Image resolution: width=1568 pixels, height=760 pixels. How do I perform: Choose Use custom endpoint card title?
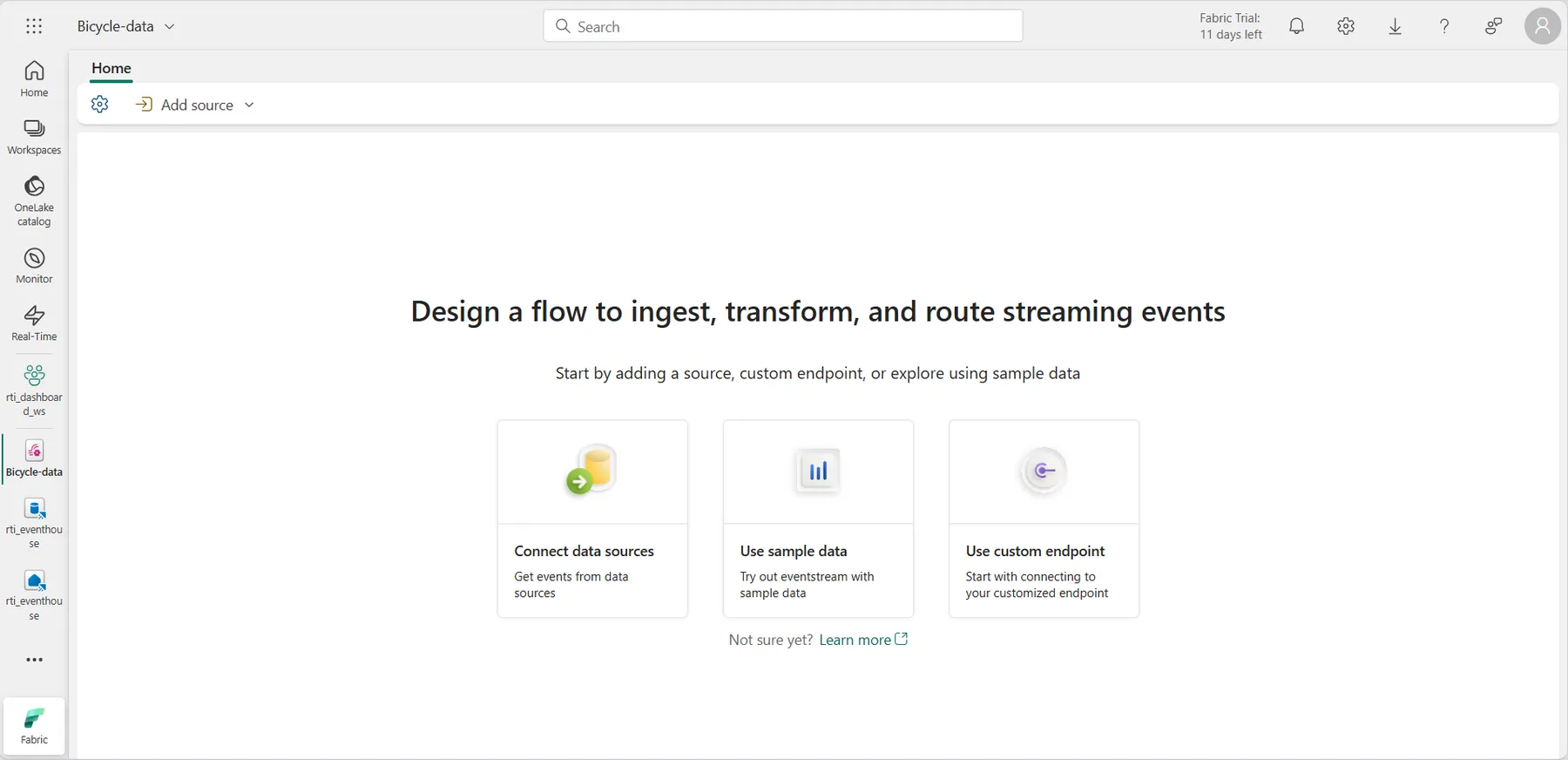[x=1035, y=551]
